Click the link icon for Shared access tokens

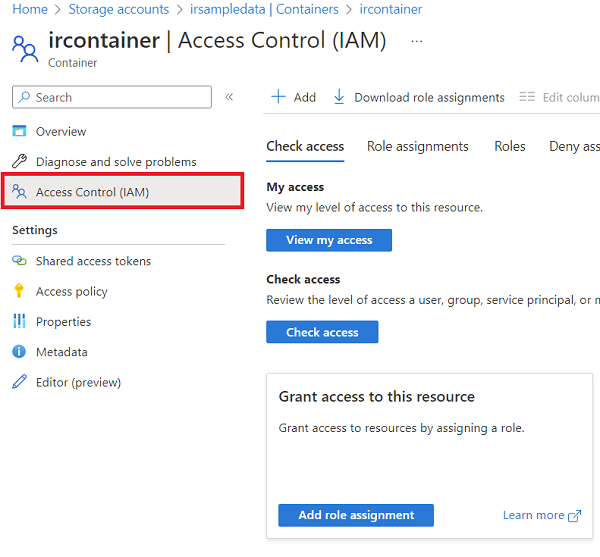point(19,261)
